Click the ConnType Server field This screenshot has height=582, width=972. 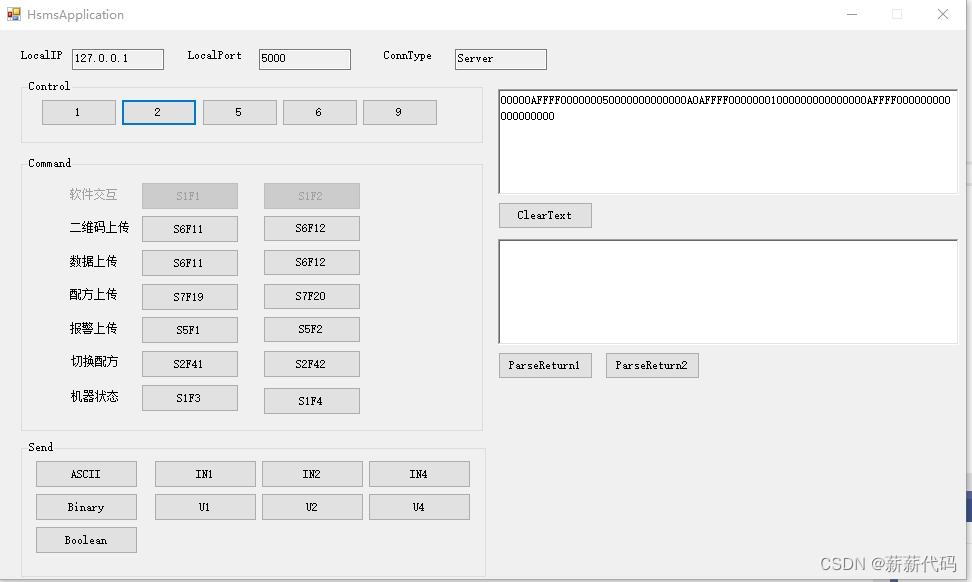click(x=501, y=59)
